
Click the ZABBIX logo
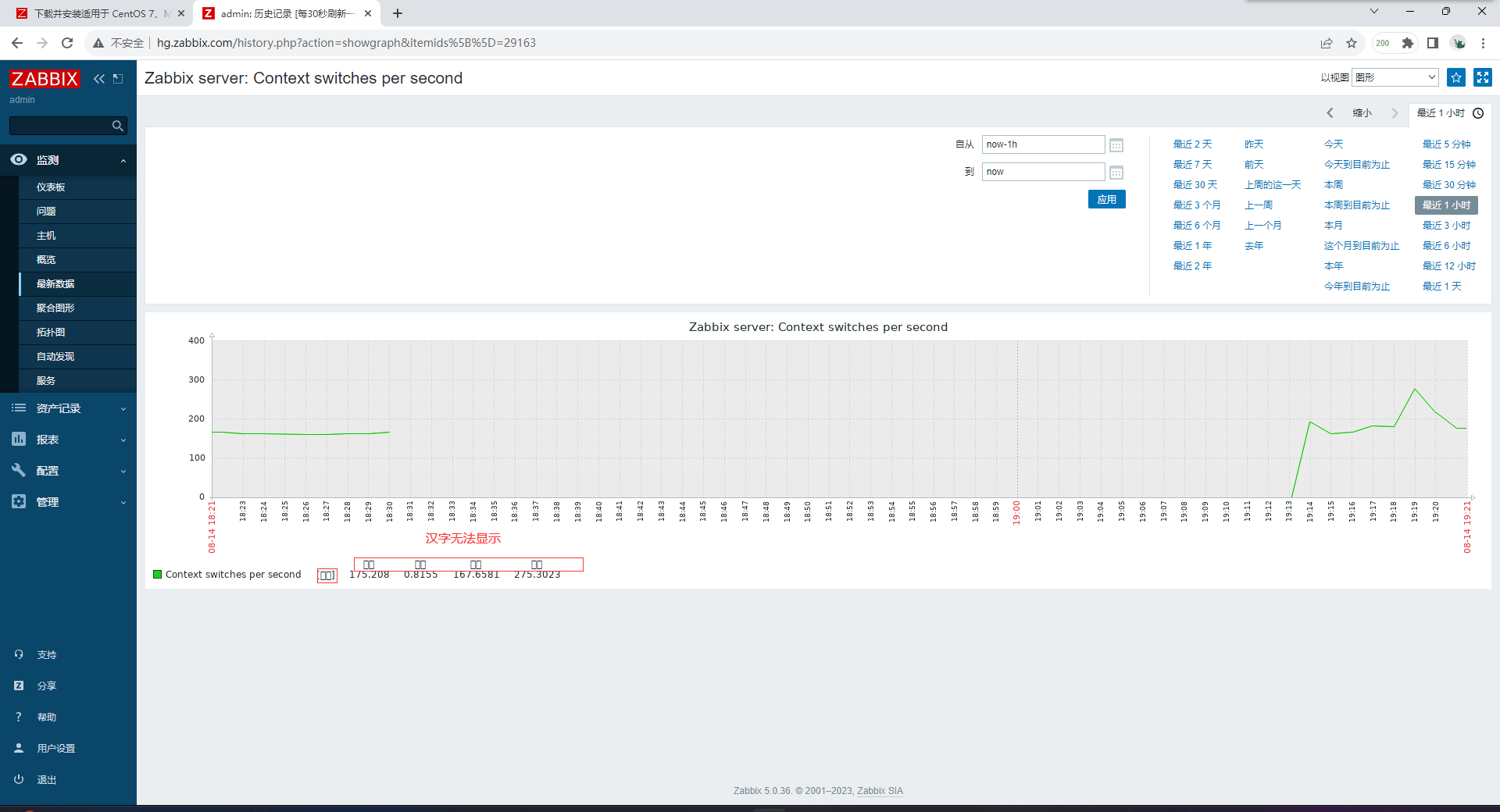45,79
